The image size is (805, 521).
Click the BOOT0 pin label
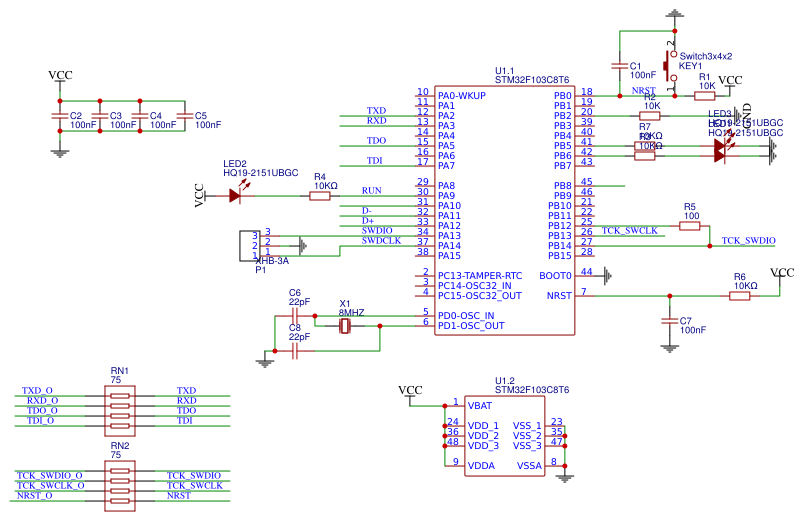(x=555, y=275)
